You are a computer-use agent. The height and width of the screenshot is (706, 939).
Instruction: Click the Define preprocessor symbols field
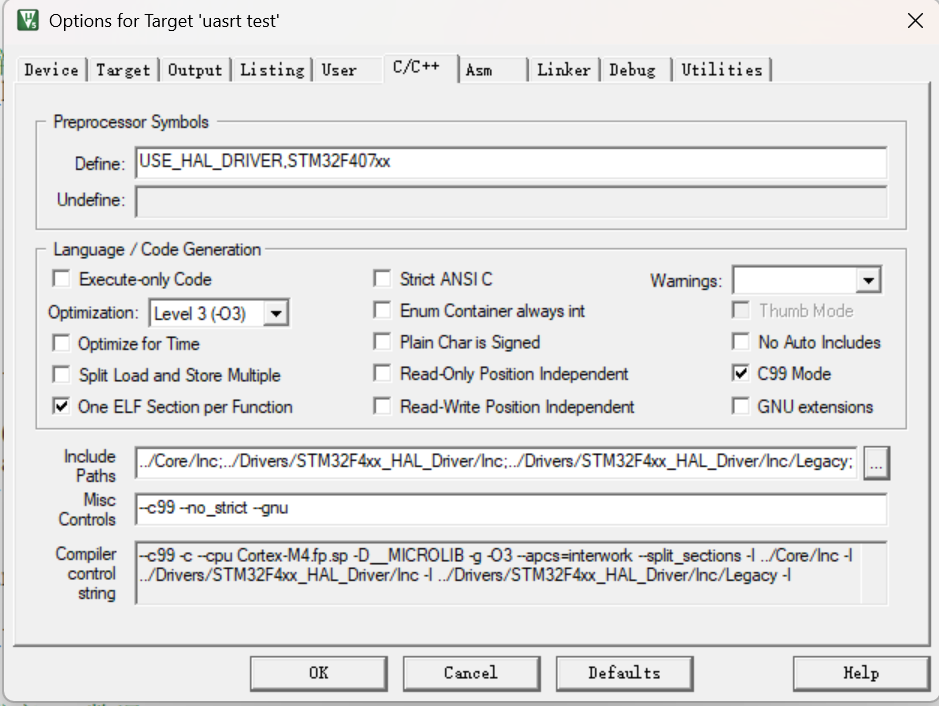pyautogui.click(x=511, y=162)
